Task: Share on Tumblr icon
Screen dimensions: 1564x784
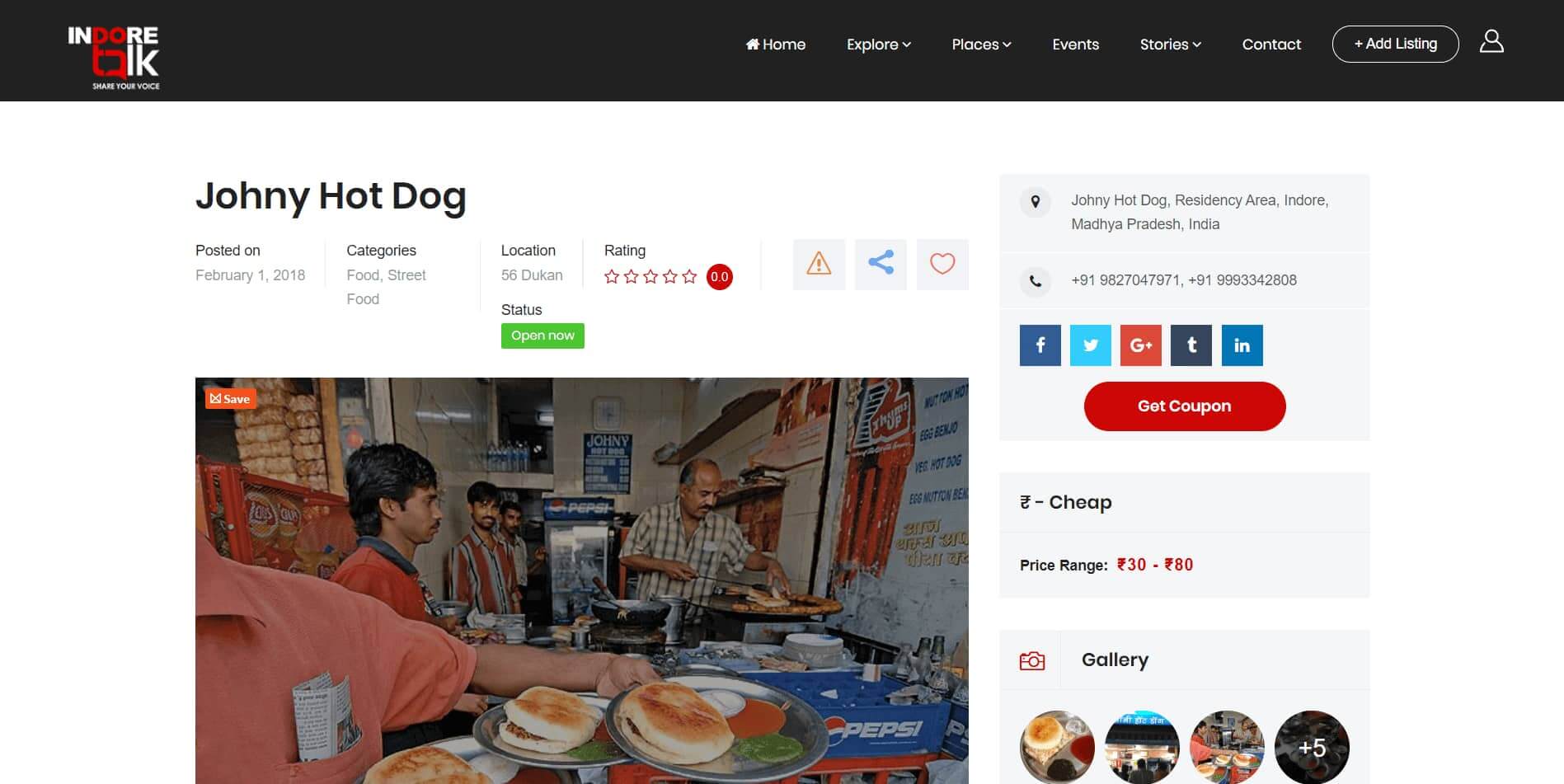Action: pos(1191,345)
